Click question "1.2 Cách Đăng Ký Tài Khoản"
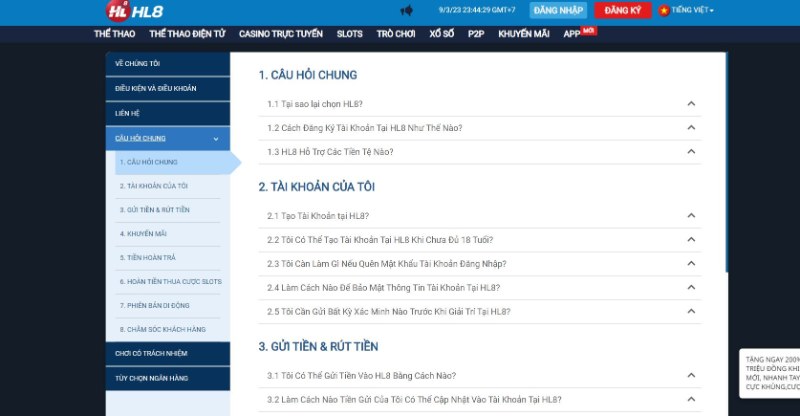This screenshot has width=800, height=416. [365, 128]
